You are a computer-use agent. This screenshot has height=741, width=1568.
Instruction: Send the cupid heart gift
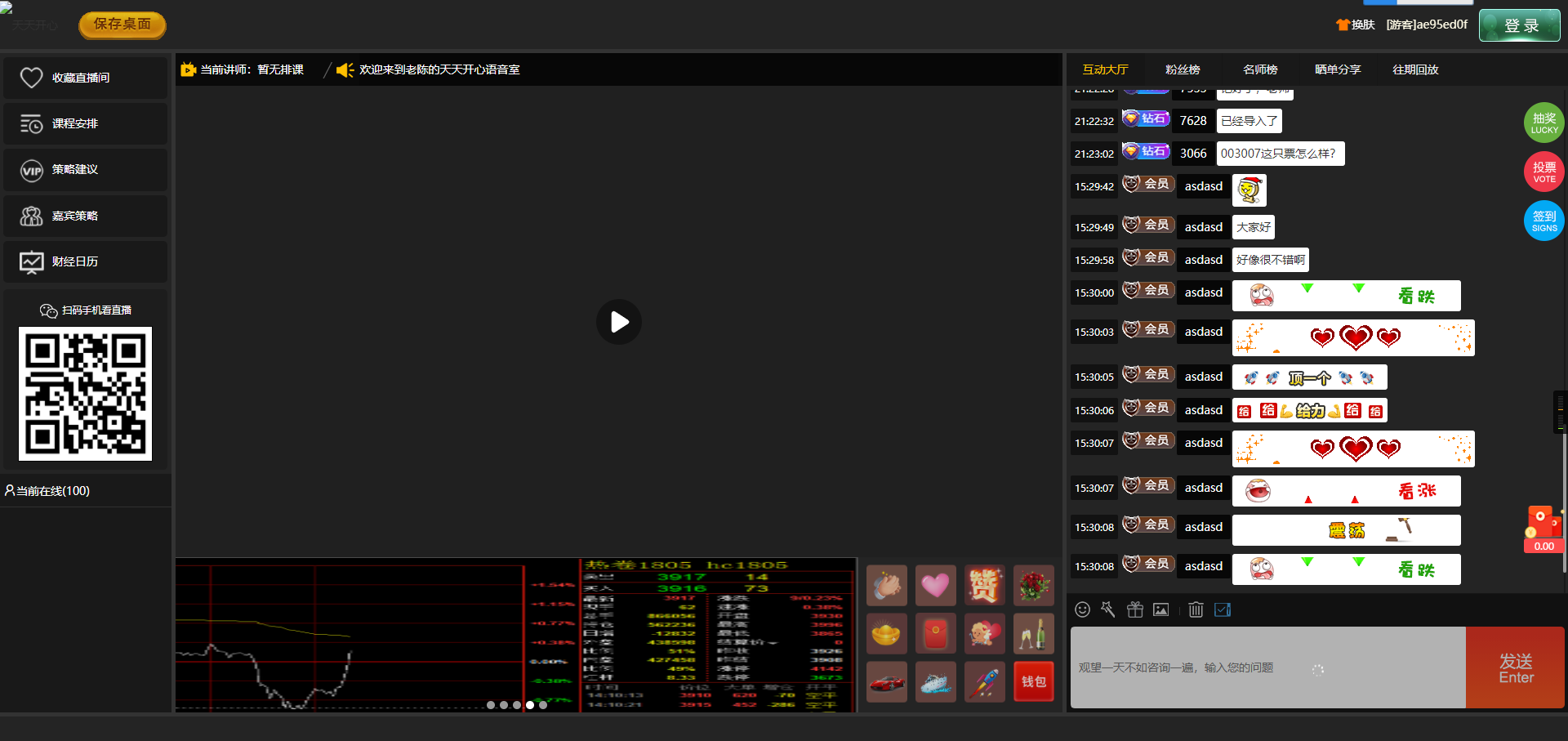(x=984, y=633)
